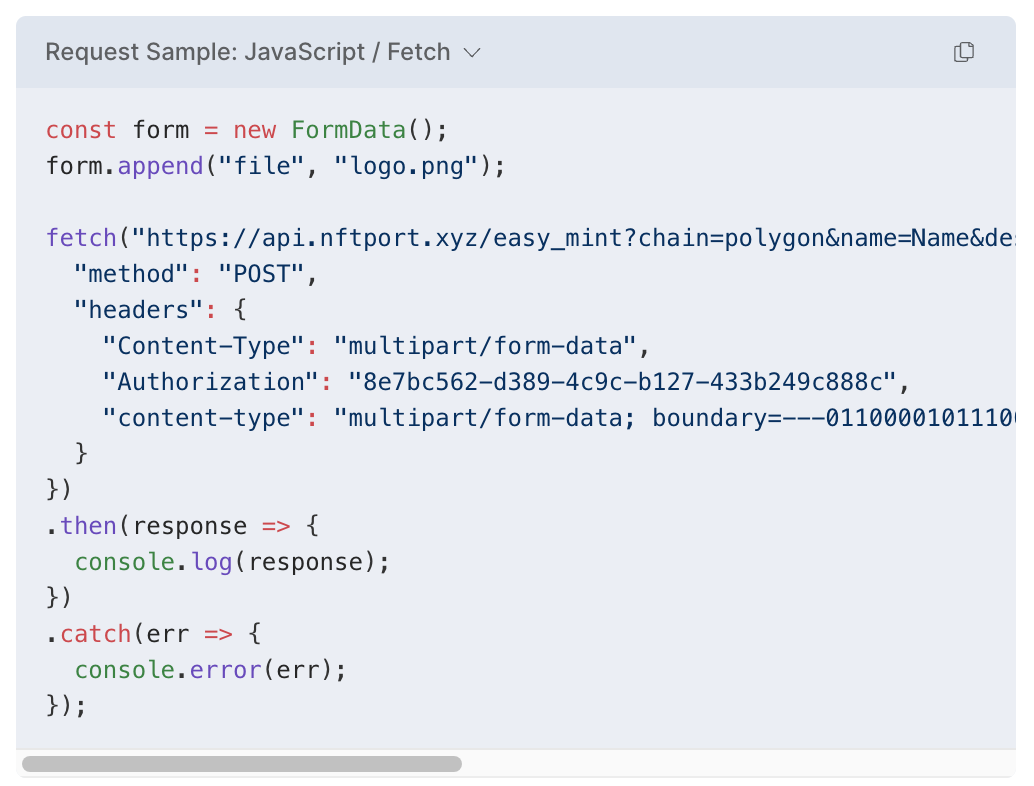Click the Request Sample header bar
This screenshot has height=786, width=1034.
pos(600,52)
